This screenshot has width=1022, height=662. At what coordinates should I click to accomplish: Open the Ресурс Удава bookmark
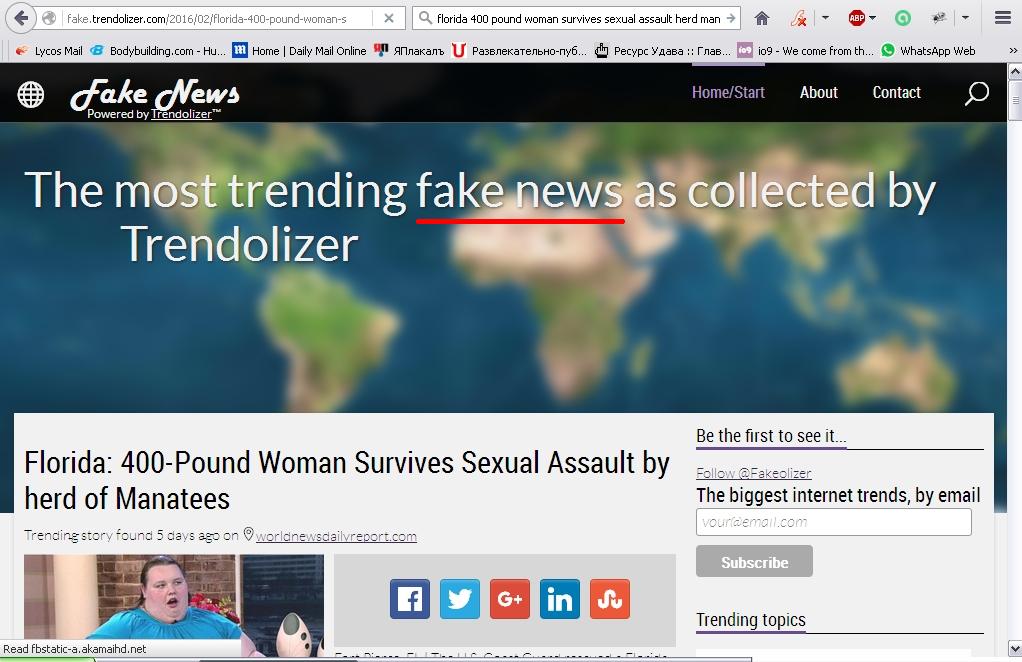662,51
